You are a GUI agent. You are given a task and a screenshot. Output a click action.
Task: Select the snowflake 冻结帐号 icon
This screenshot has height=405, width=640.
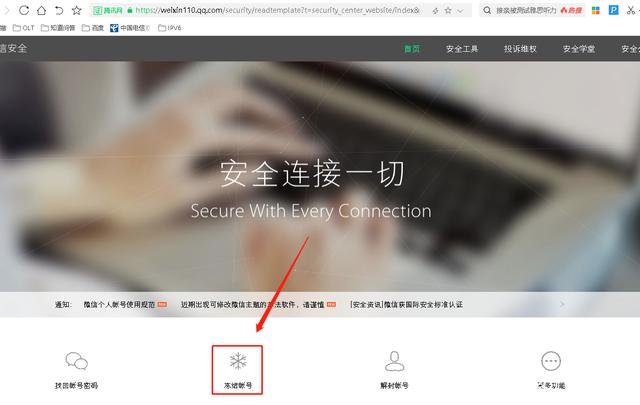(238, 361)
